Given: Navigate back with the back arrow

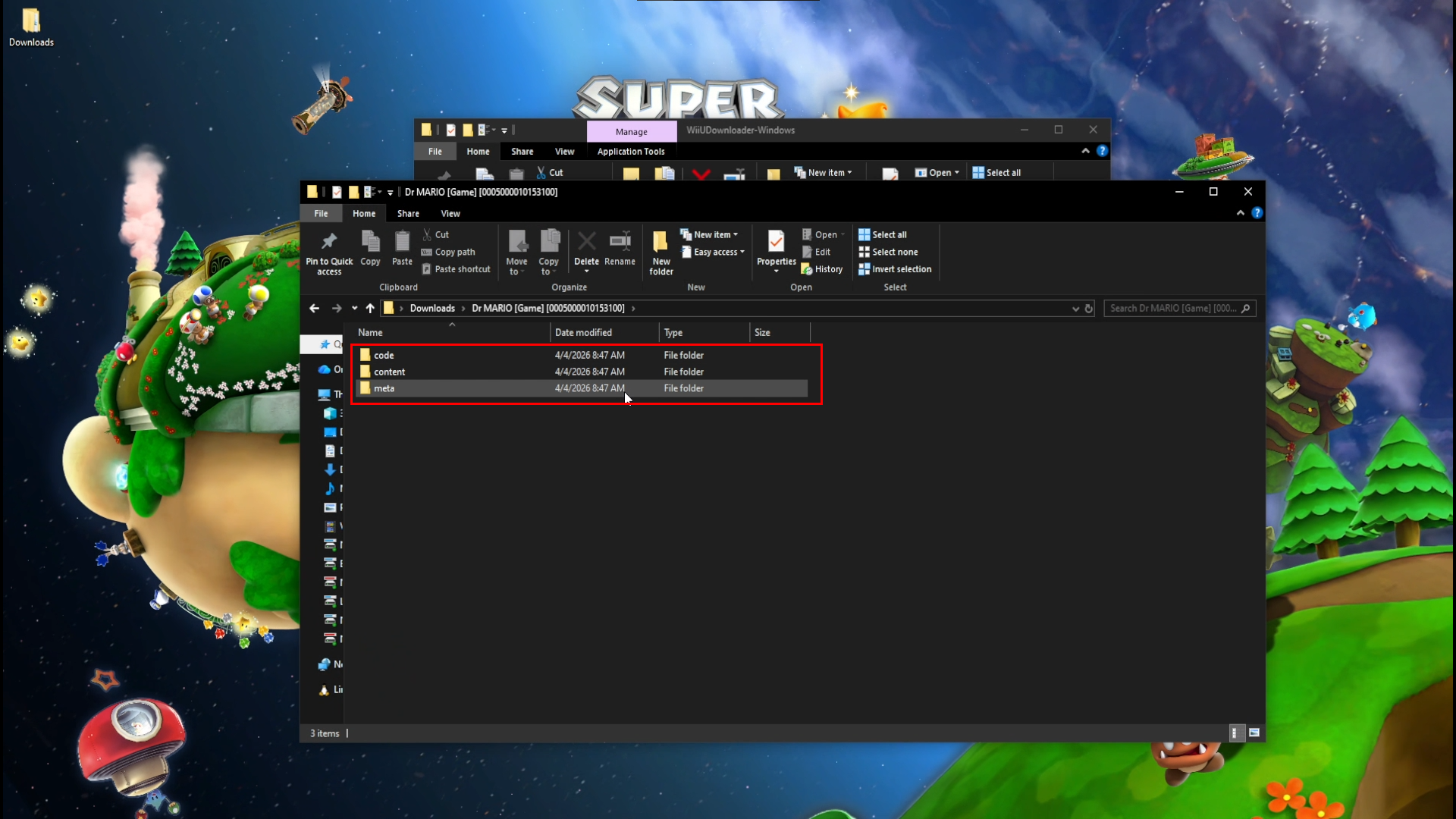Looking at the screenshot, I should [314, 308].
